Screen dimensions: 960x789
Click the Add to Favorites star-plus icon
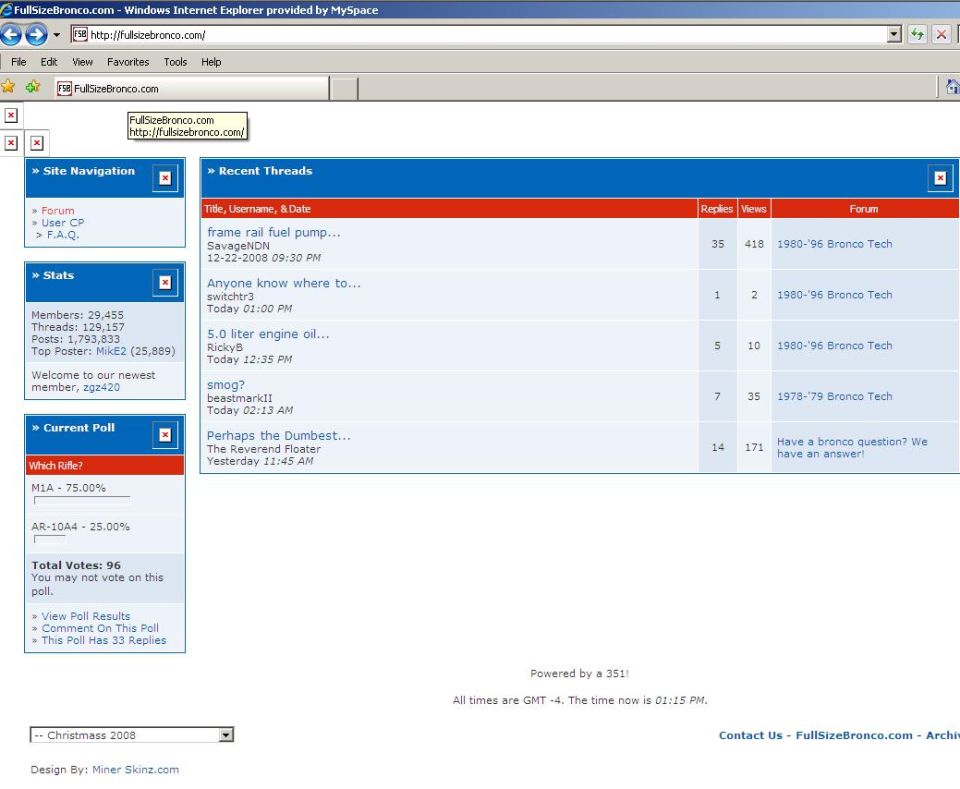(x=33, y=87)
